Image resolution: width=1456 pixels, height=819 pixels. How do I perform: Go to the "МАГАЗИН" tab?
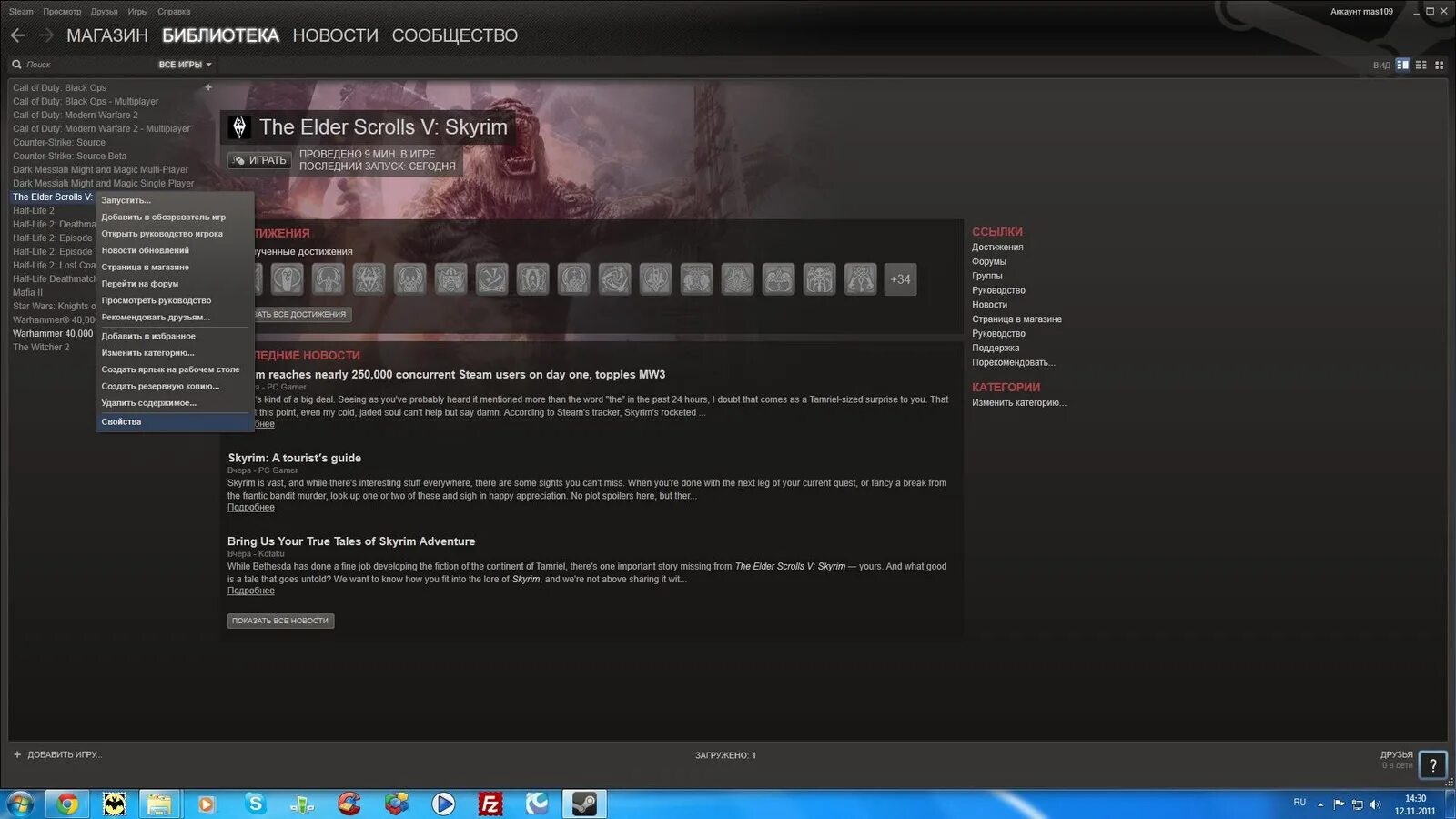tap(107, 35)
